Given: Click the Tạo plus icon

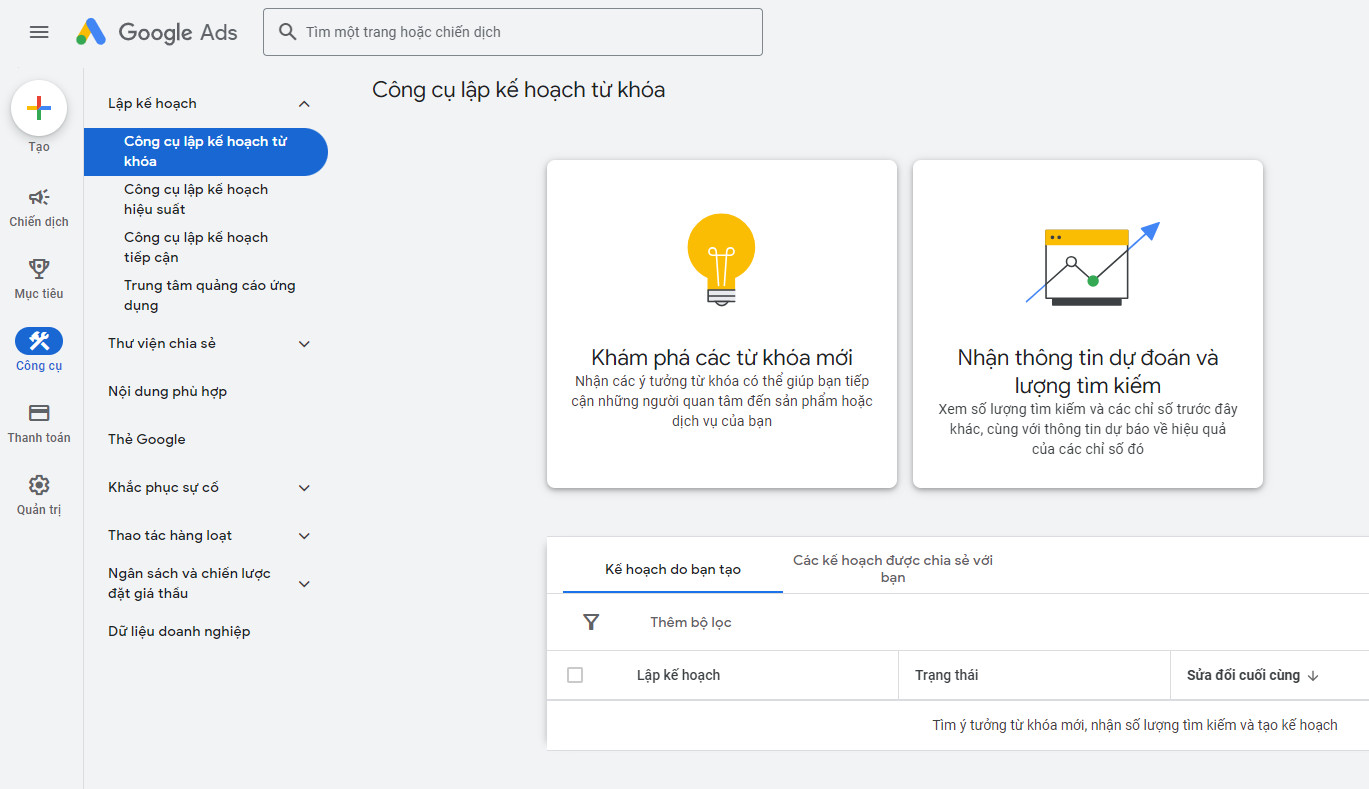Looking at the screenshot, I should click(x=38, y=107).
